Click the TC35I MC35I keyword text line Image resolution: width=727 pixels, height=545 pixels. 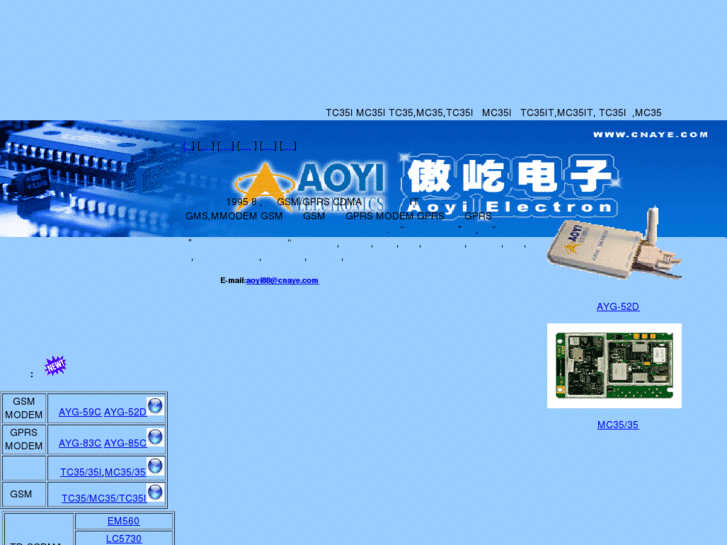click(x=493, y=113)
